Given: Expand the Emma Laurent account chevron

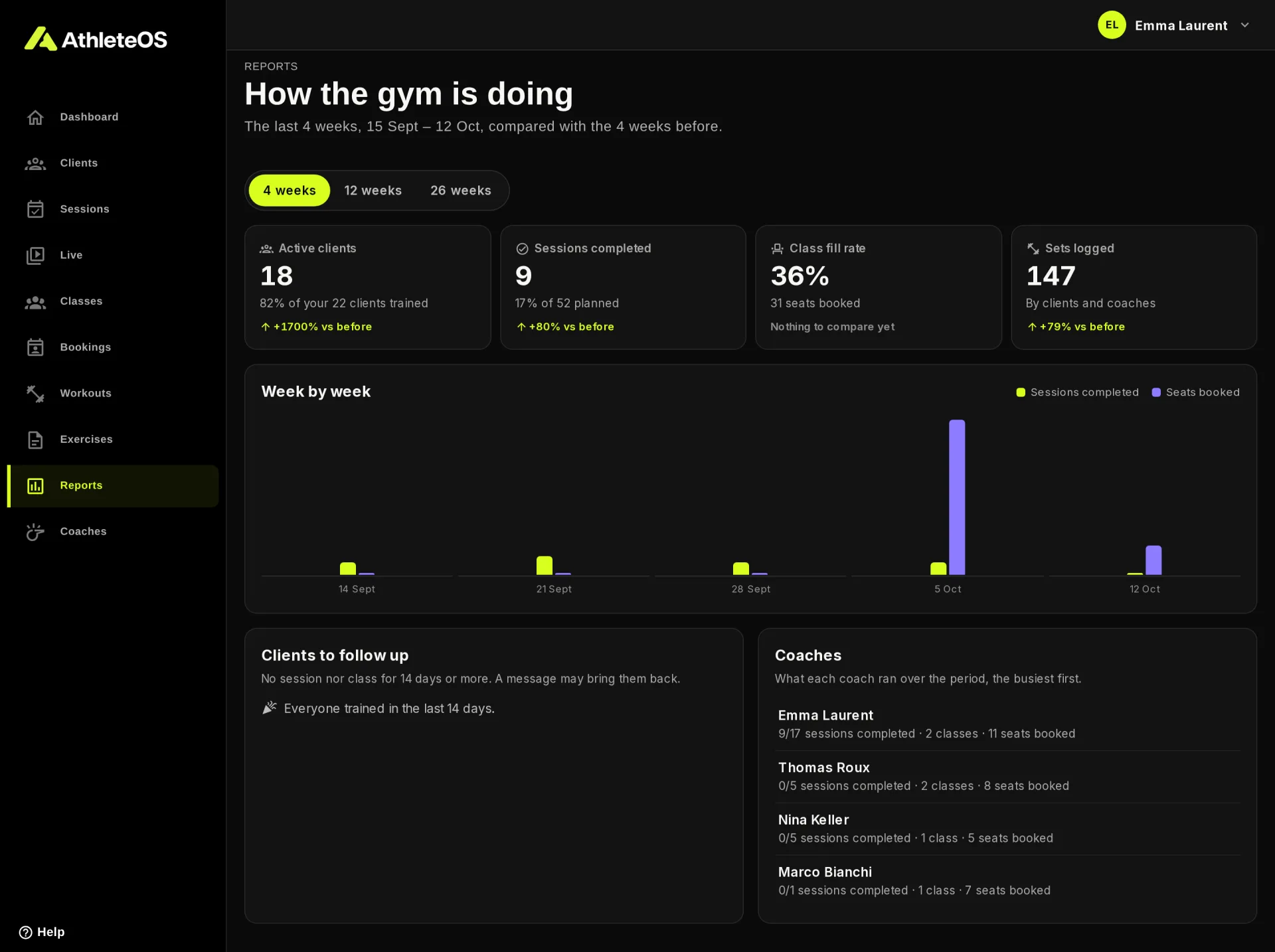Looking at the screenshot, I should coord(1245,25).
